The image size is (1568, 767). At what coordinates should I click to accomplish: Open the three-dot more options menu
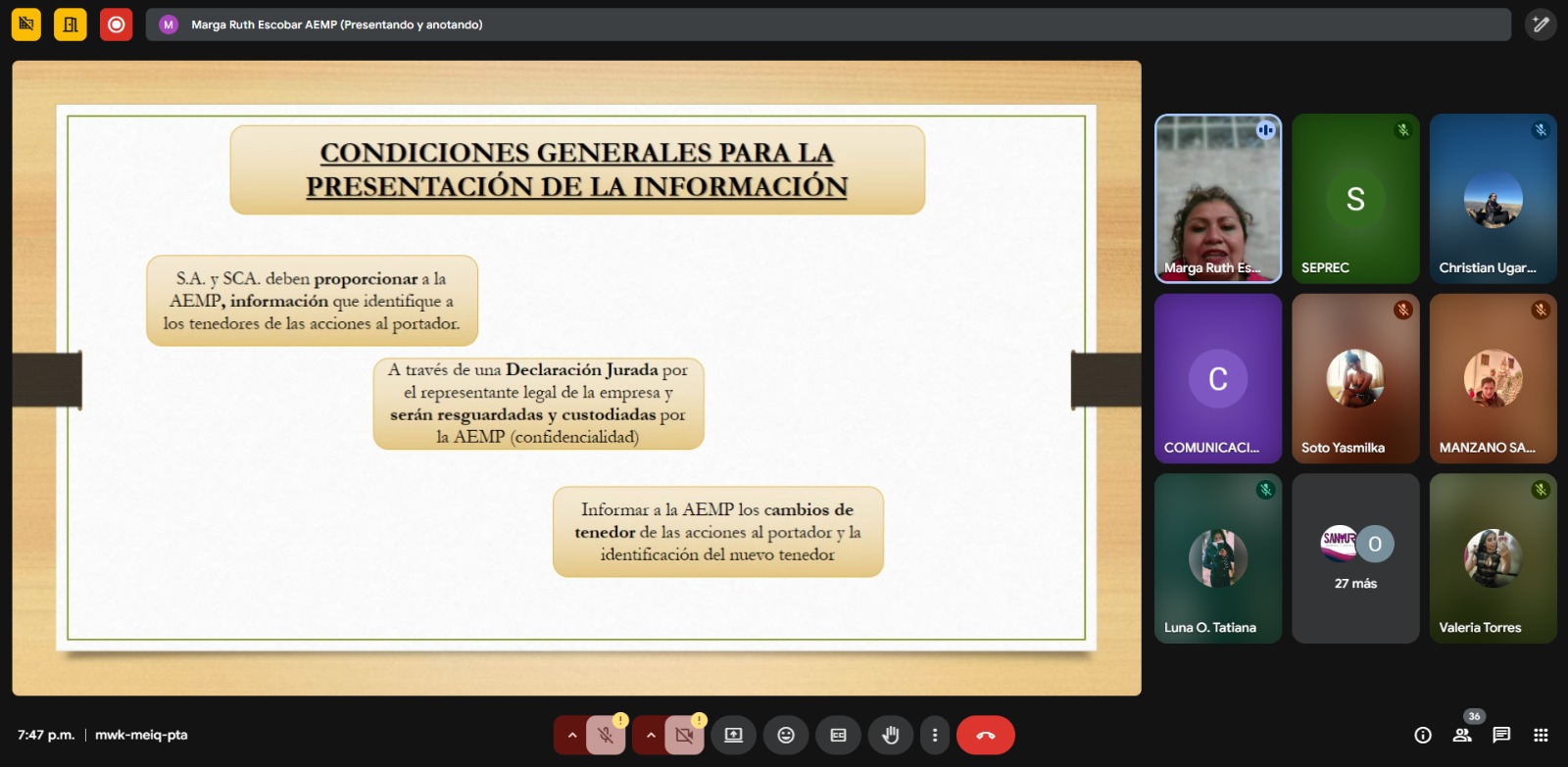(934, 735)
